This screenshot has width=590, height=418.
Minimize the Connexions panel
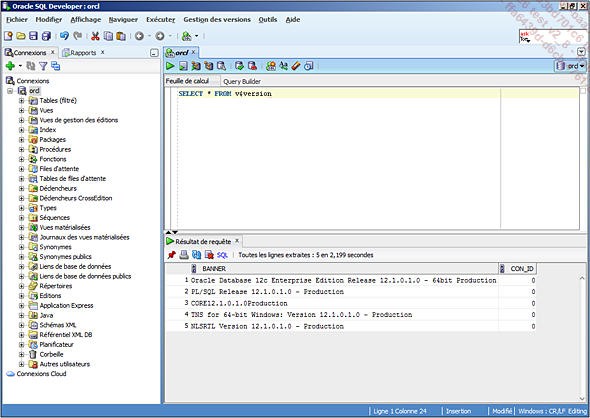click(154, 53)
